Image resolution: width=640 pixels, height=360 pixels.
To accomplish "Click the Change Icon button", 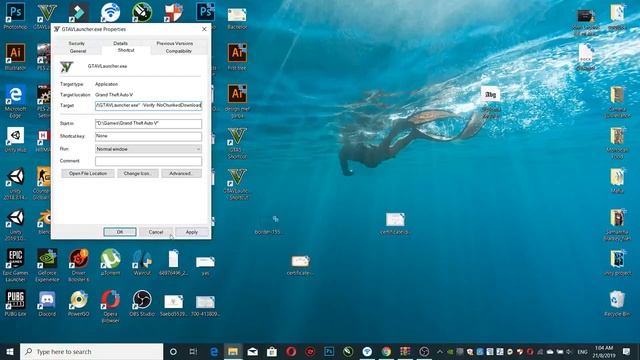I will [138, 173].
